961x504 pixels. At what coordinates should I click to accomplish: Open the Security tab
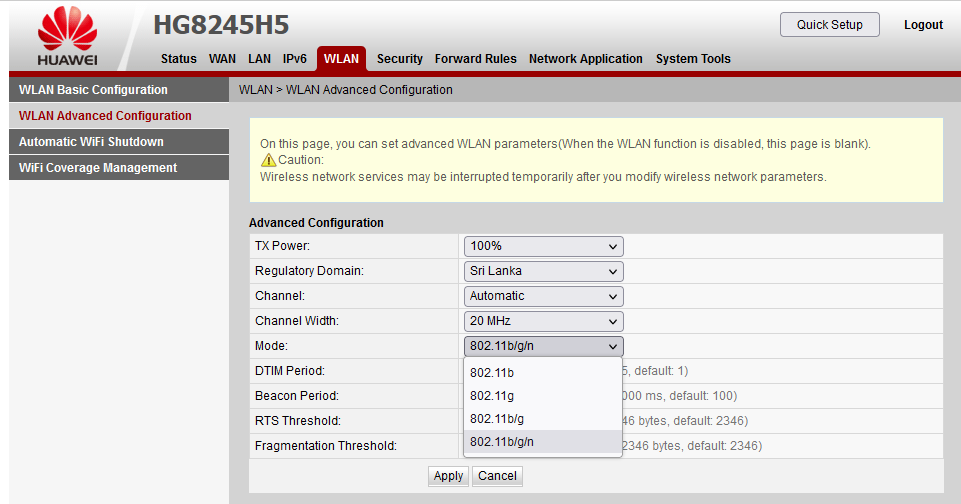tap(400, 59)
